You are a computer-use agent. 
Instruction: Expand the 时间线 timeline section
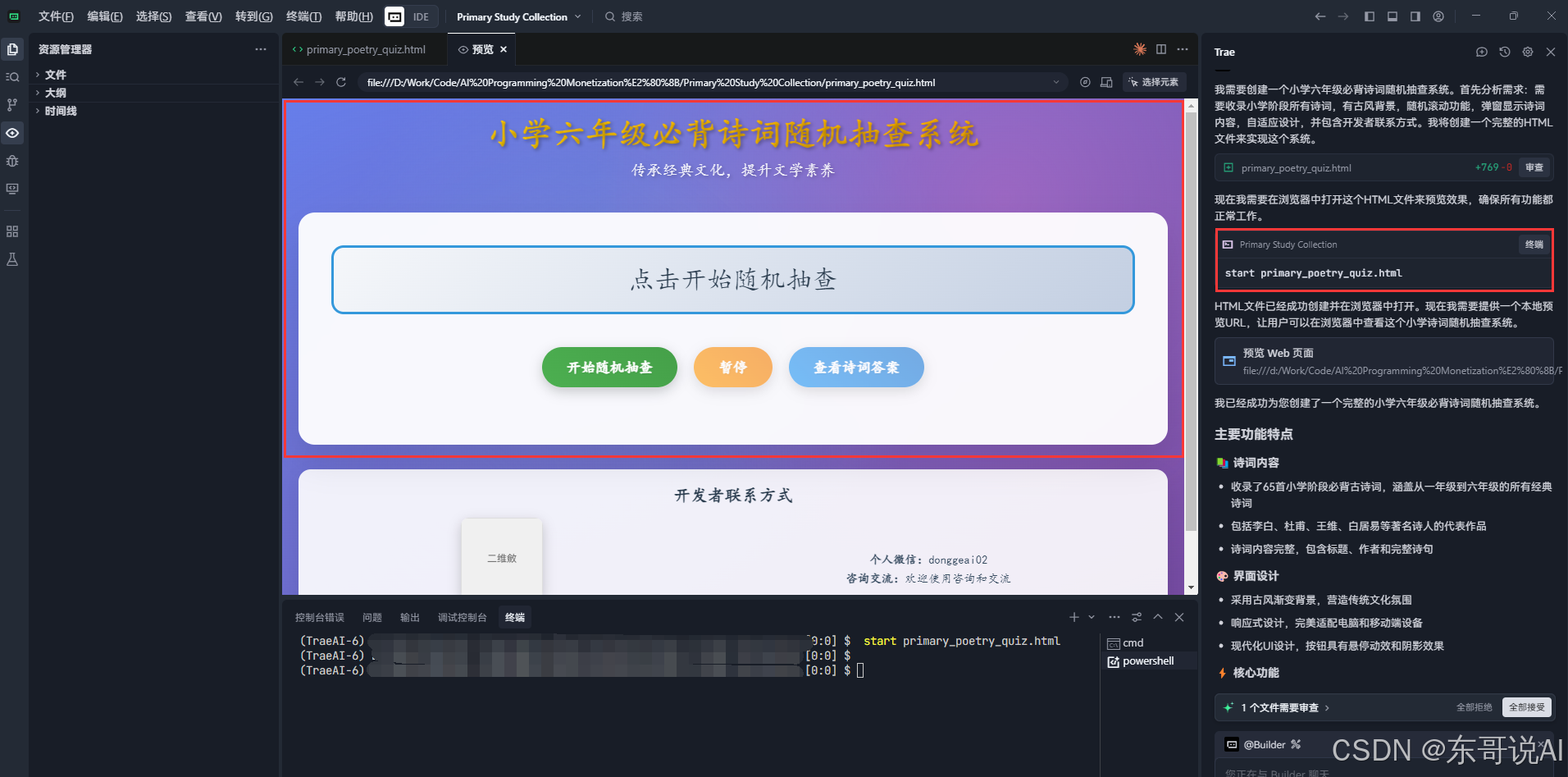pyautogui.click(x=61, y=111)
